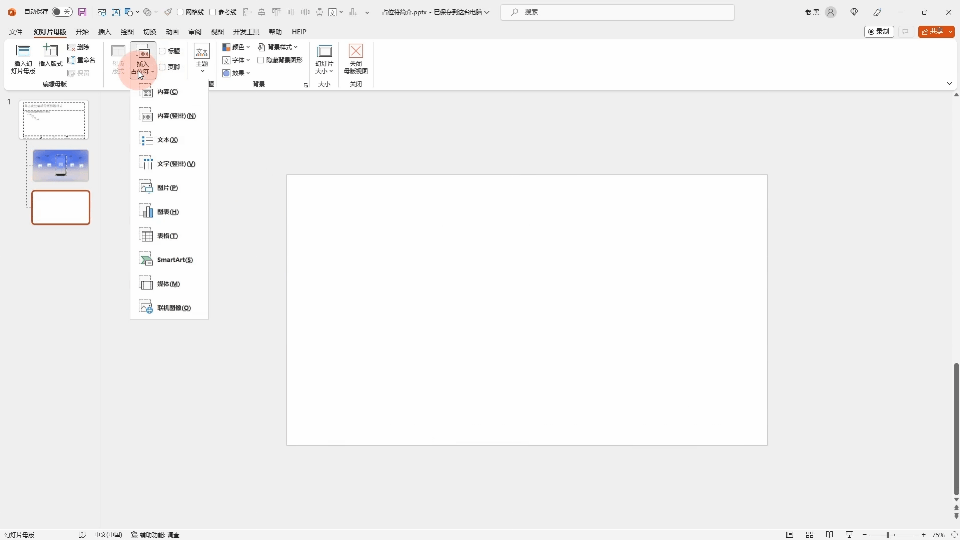Click Reading view icon in status bar
The height and width of the screenshot is (540, 960).
[829, 534]
